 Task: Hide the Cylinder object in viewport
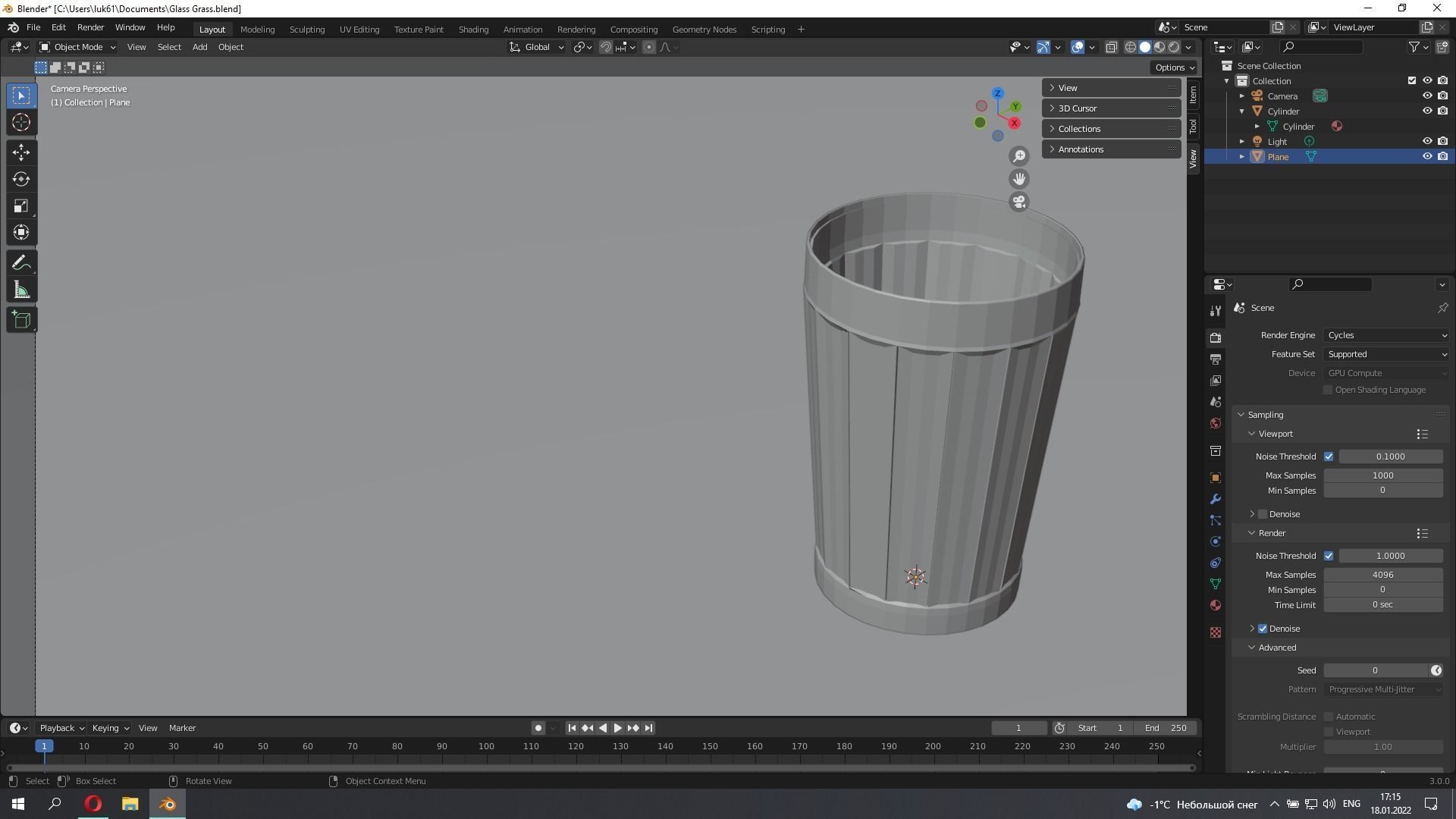[1426, 111]
